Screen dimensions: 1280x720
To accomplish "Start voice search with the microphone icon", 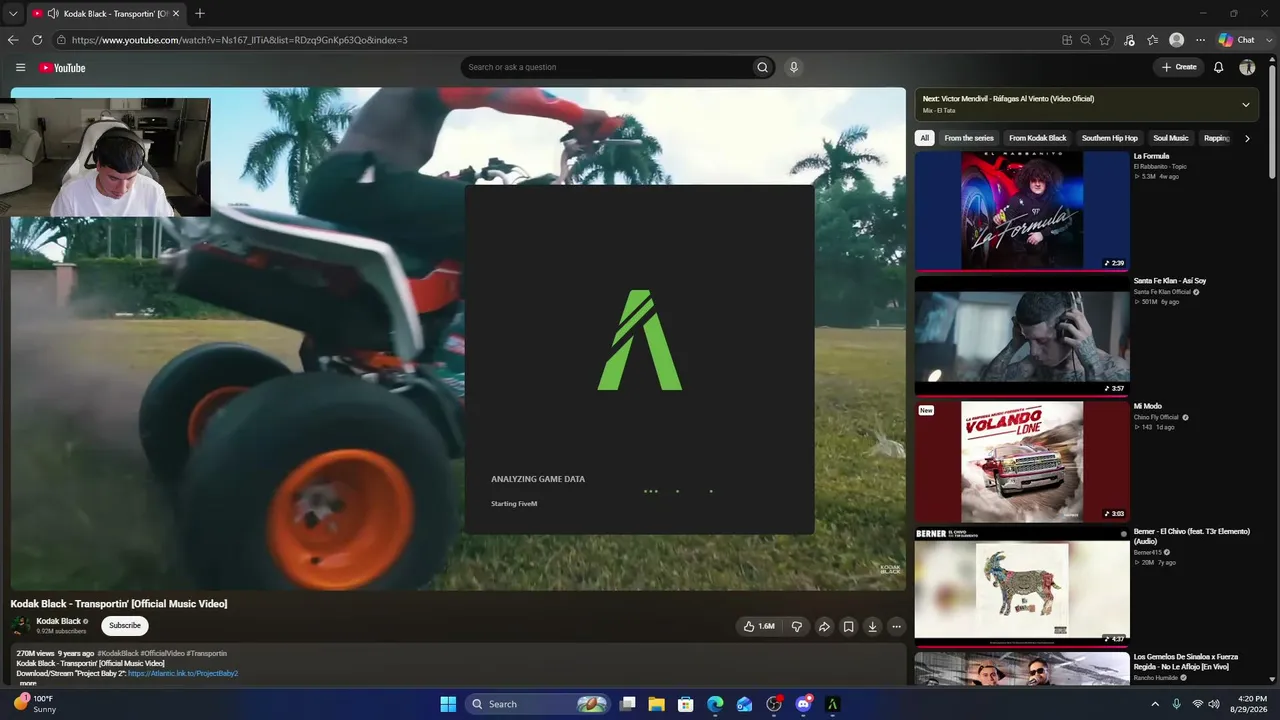I will (794, 67).
